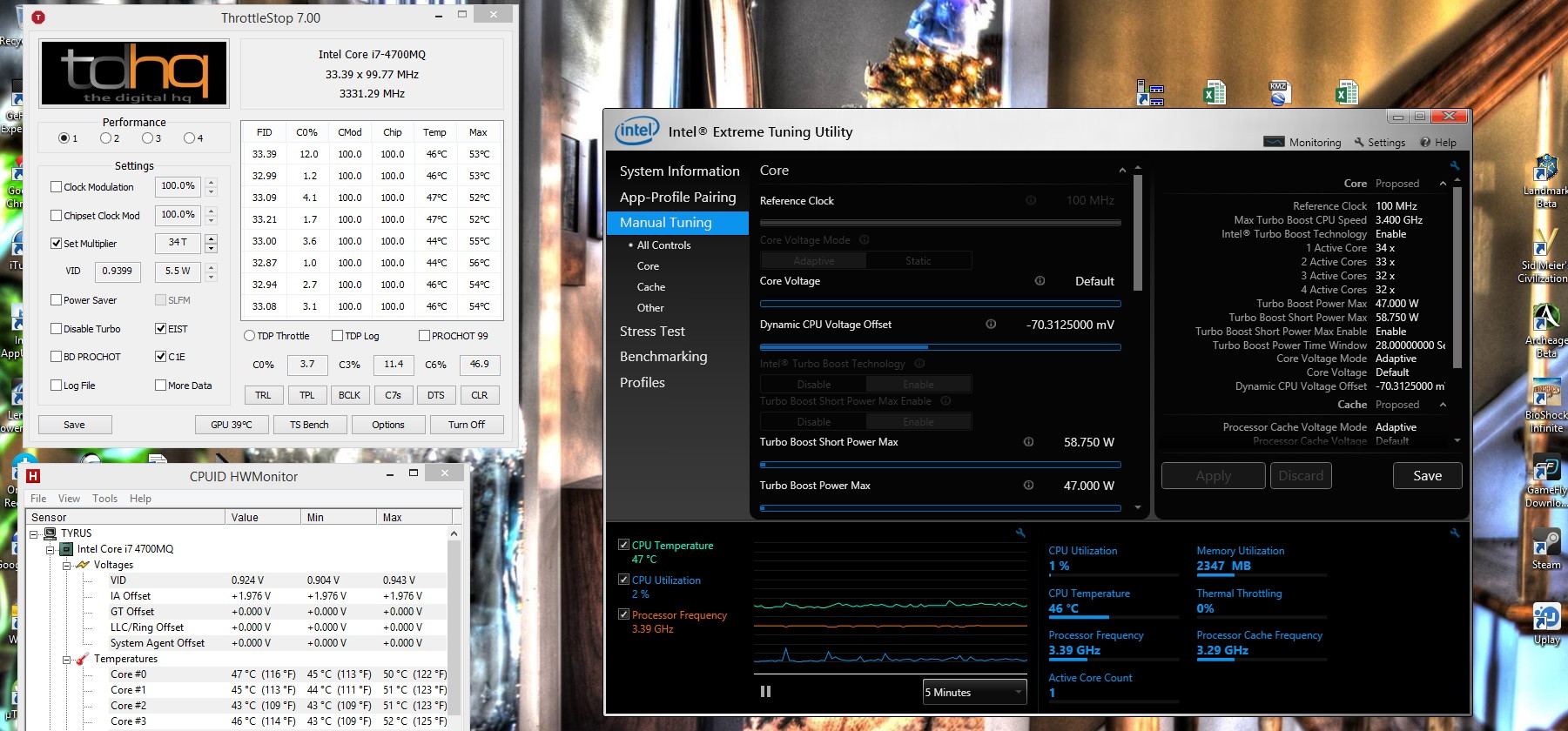
Task: Click the Clock Modulation percentage stepper arrows
Action: 211,187
